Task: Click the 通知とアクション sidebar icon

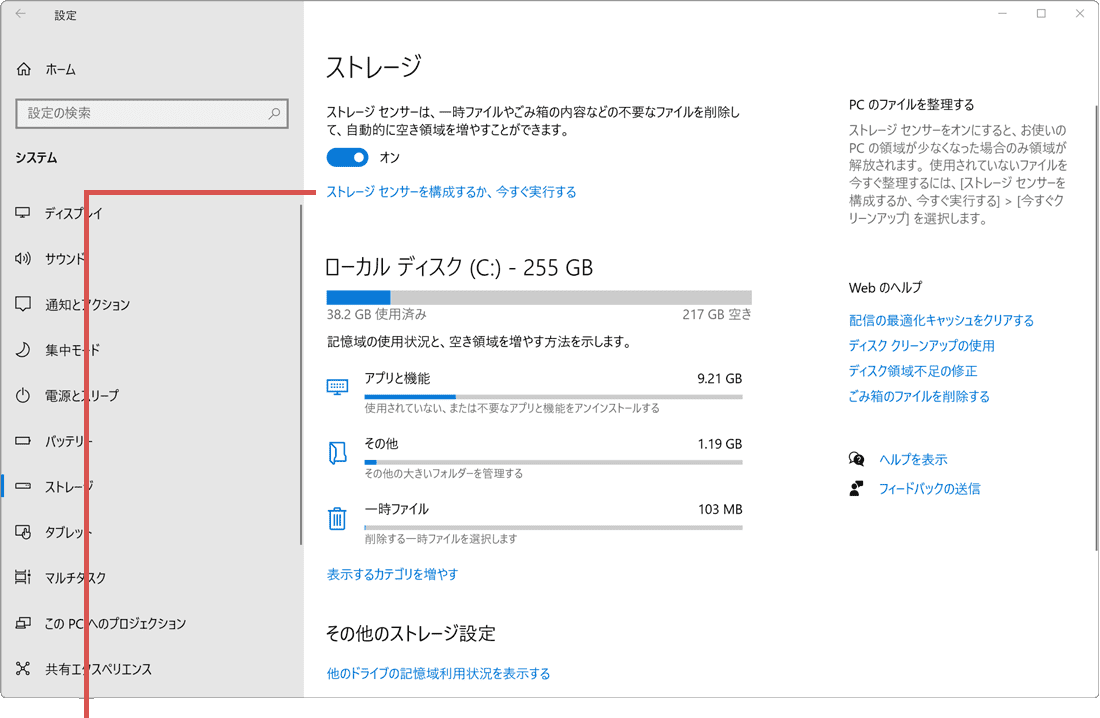Action: click(24, 304)
